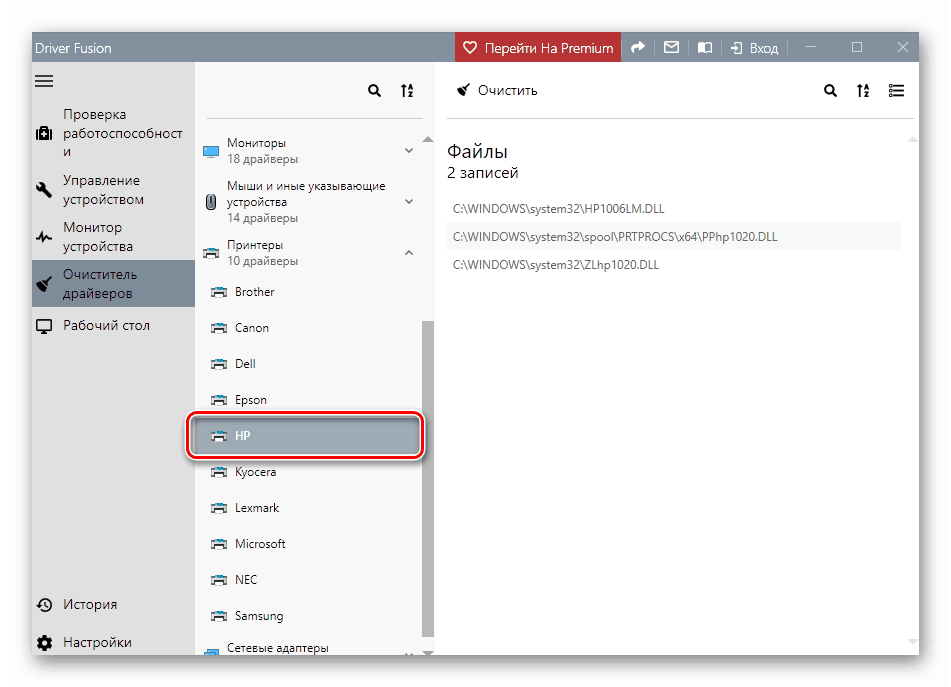Screen dimensions: 951x687
Task: Click the monitor category icon
Action: tap(211, 151)
